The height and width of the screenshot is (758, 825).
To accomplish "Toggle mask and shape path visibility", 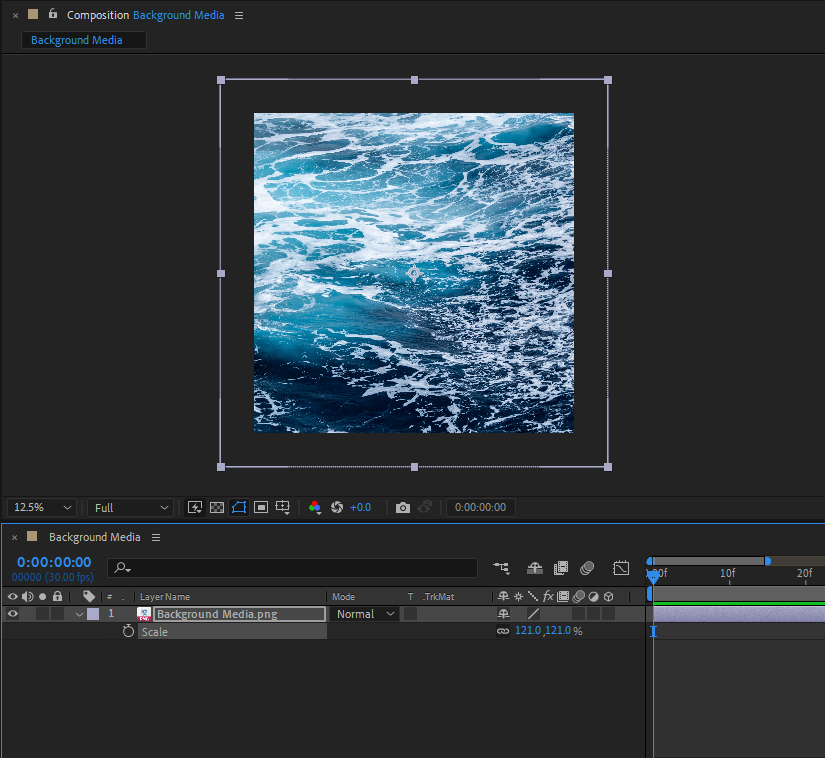I will tap(239, 507).
